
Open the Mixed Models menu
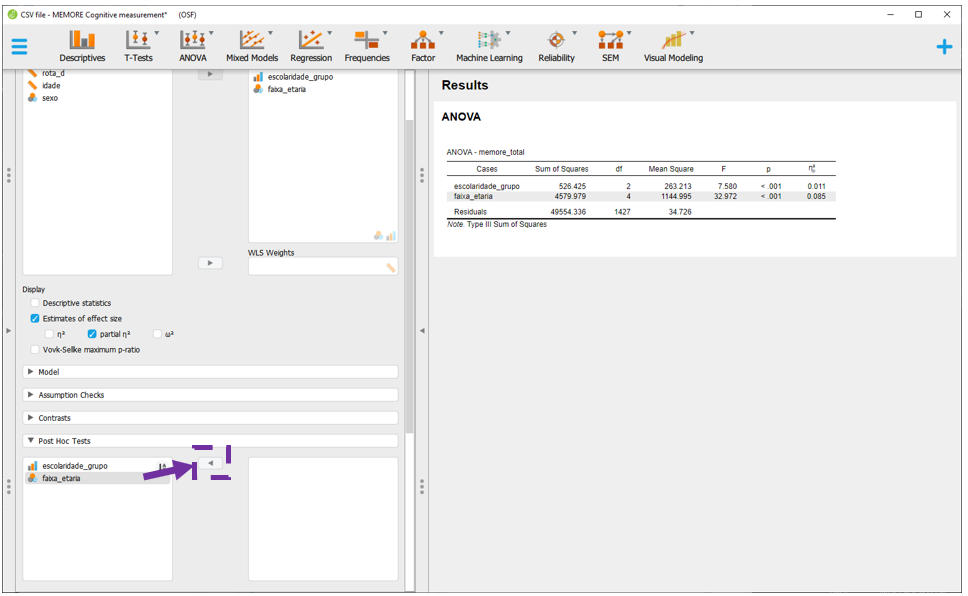point(251,46)
